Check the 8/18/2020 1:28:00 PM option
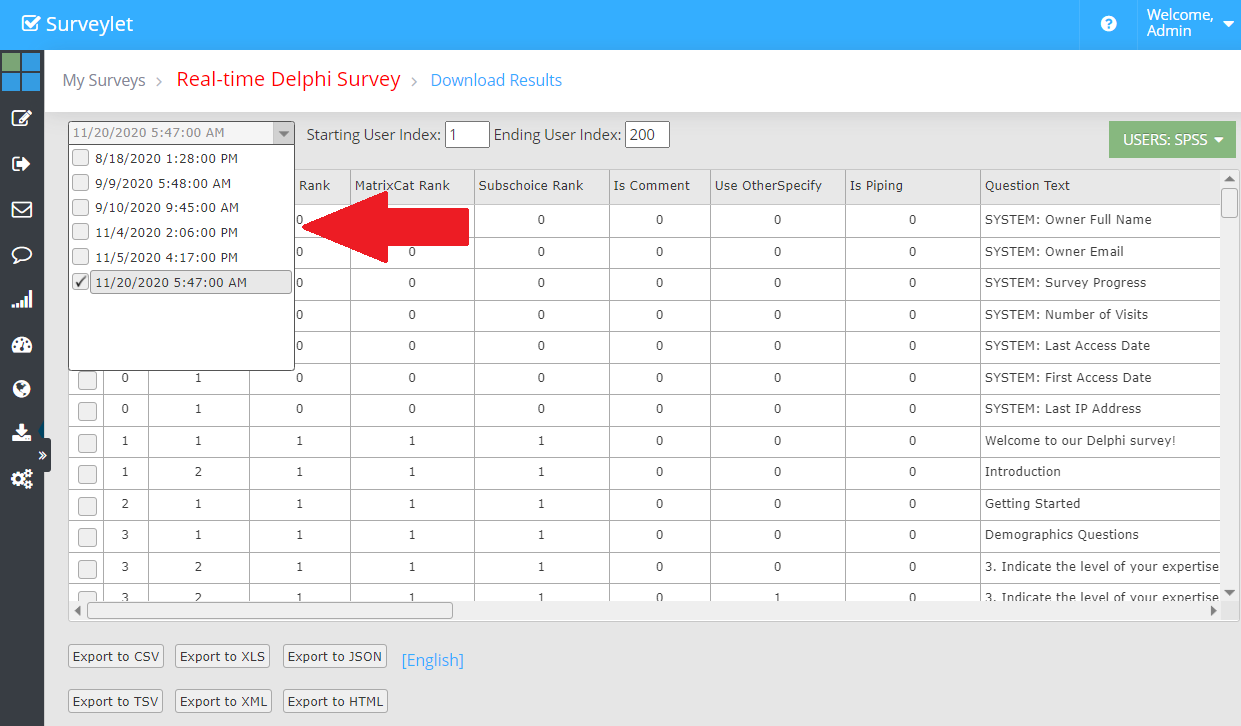1241x726 pixels. click(81, 158)
